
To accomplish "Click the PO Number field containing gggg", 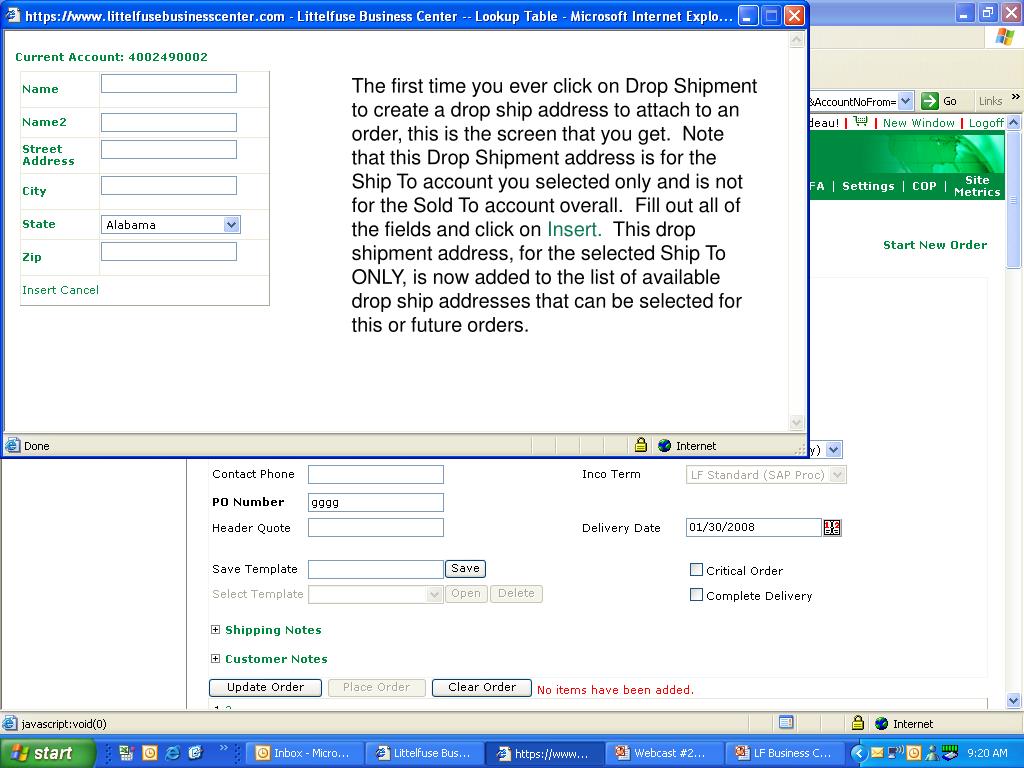I will click(376, 502).
